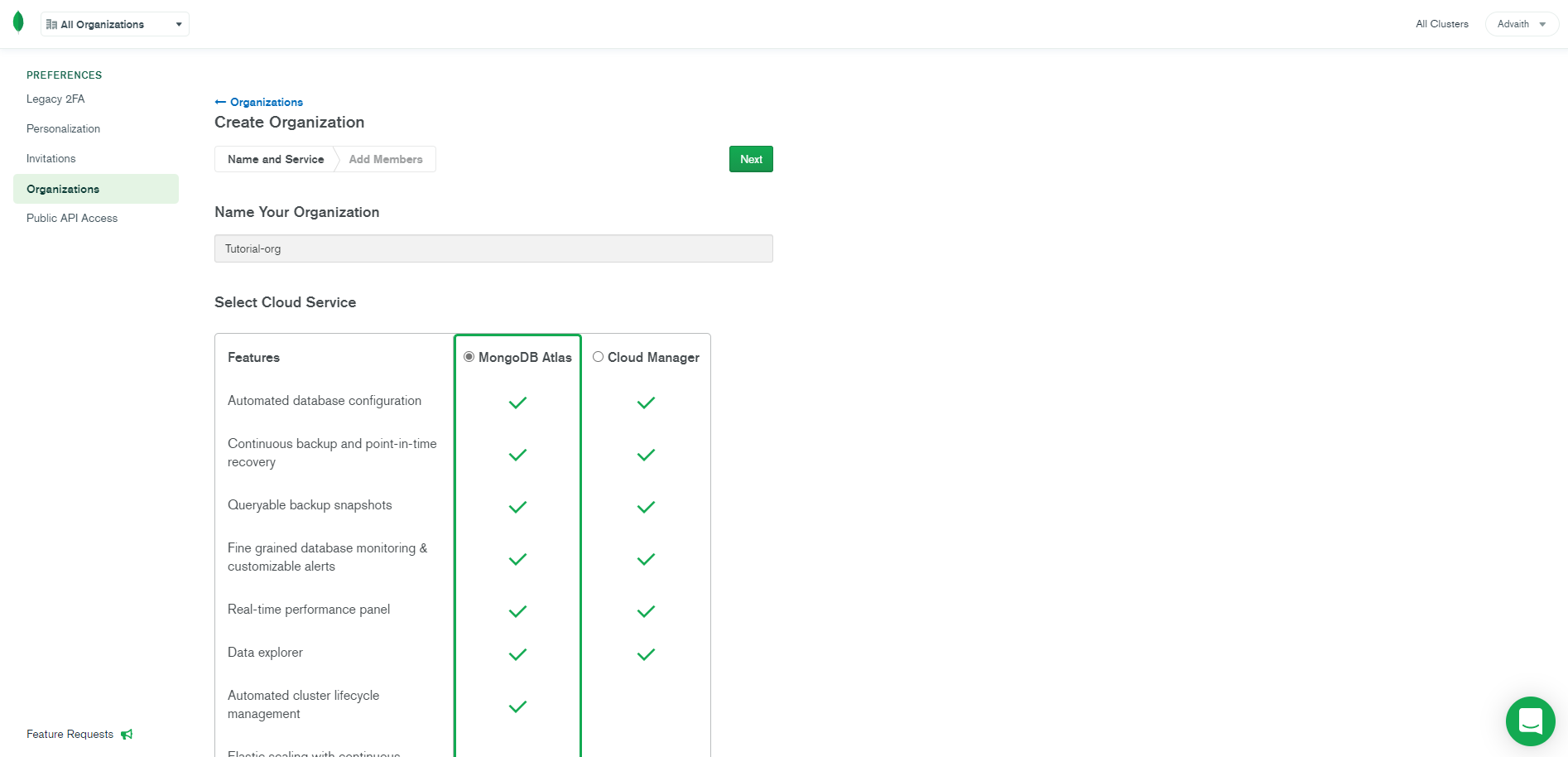This screenshot has width=1568, height=757.
Task: Open Legacy 2FA preferences
Action: tap(55, 99)
